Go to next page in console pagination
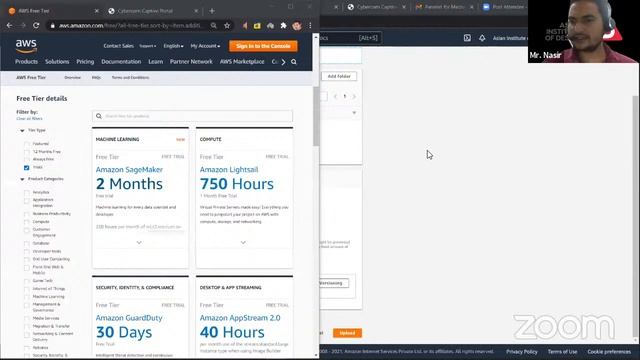 click(354, 96)
